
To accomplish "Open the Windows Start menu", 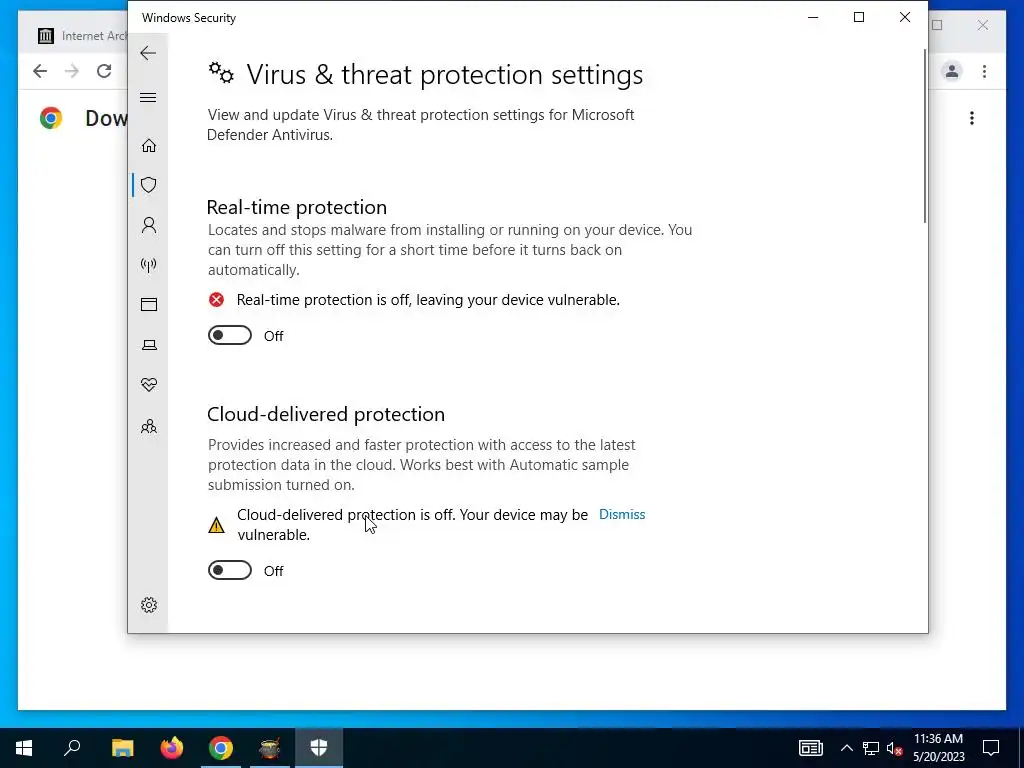I will click(x=24, y=748).
